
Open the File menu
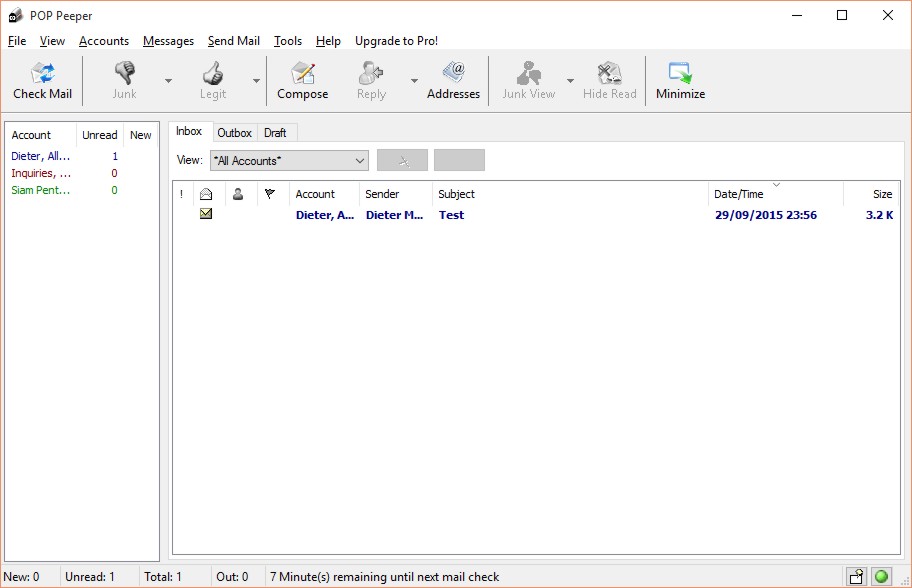coord(17,41)
